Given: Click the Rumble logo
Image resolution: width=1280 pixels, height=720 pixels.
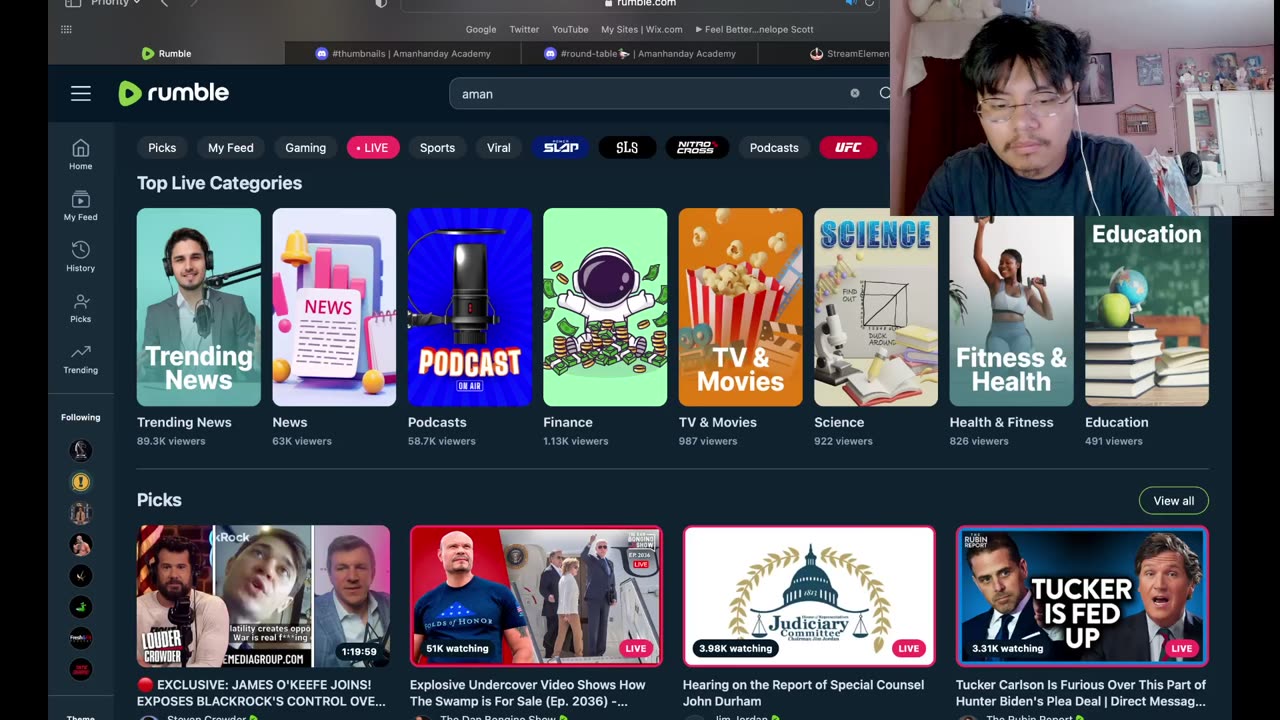Looking at the screenshot, I should point(174,93).
